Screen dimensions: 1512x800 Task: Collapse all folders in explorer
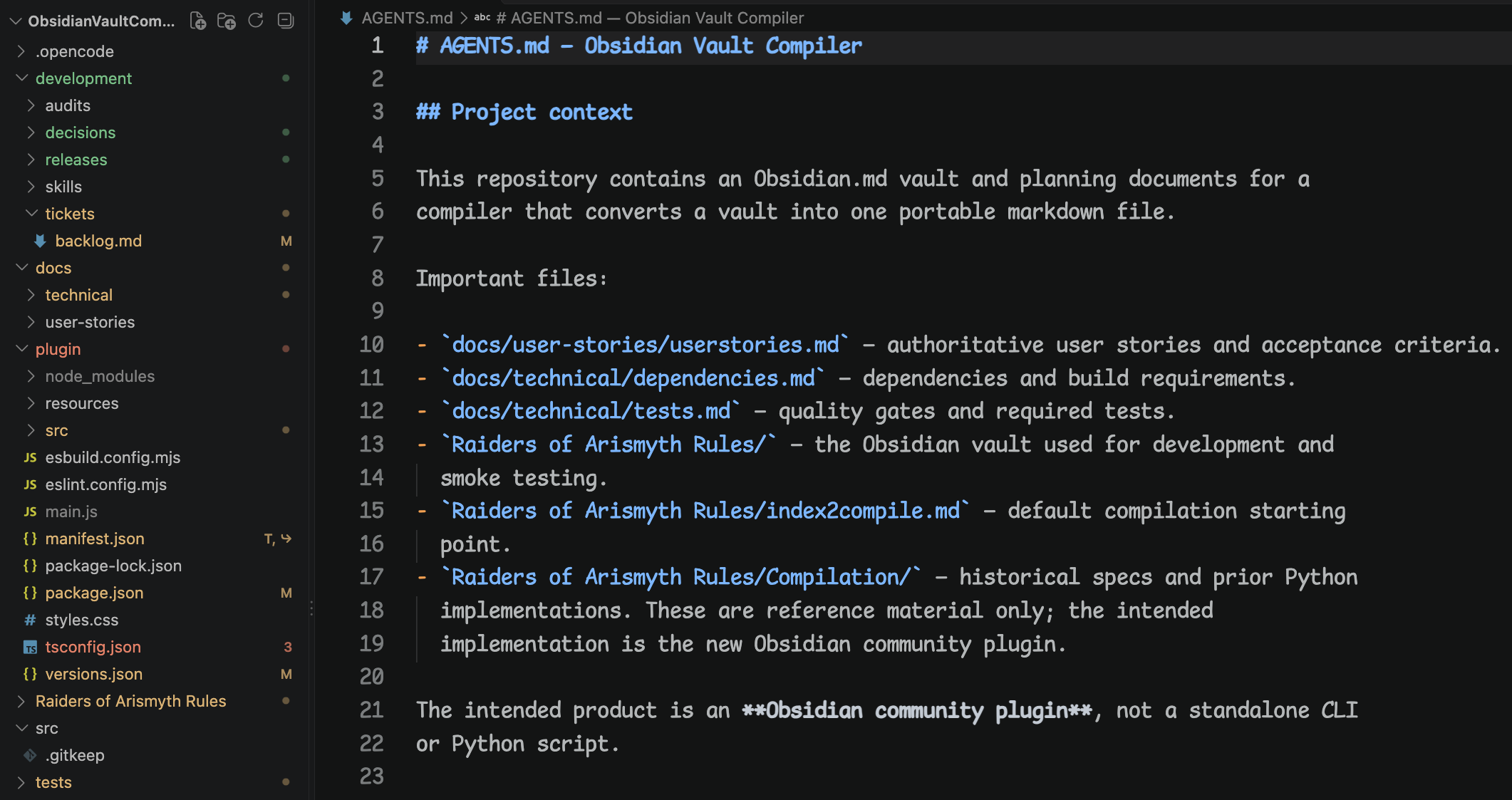click(x=285, y=21)
